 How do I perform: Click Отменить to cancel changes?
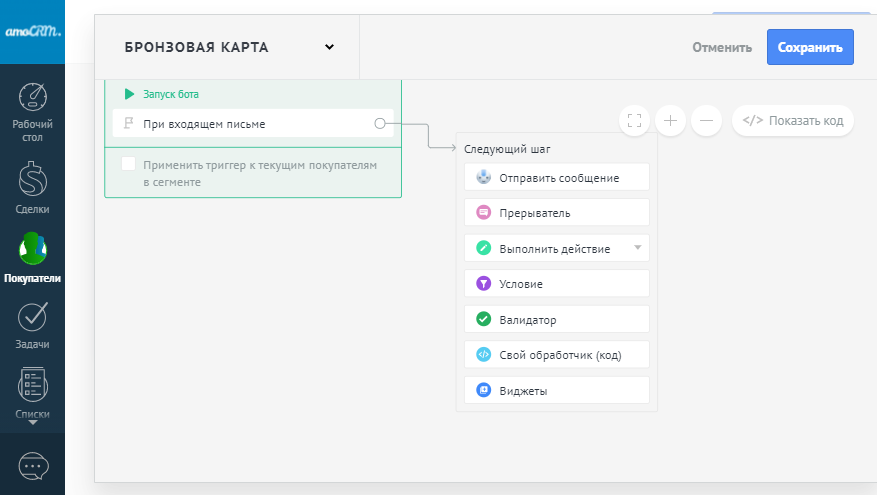722,47
